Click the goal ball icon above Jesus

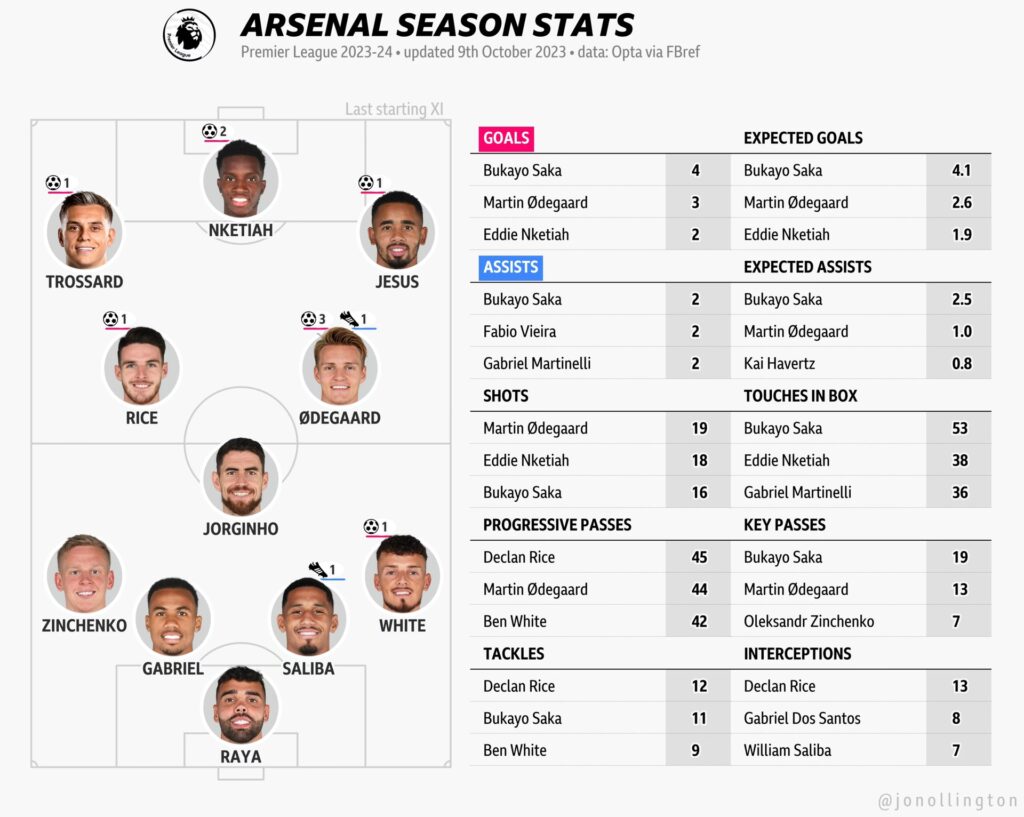coord(366,183)
